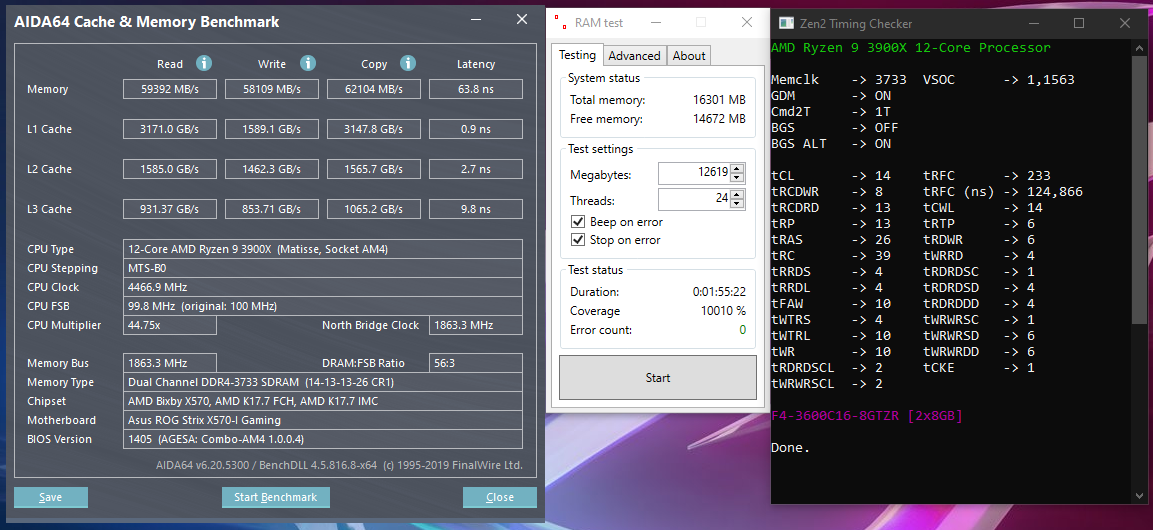Open the About tab in RAM test
1153x530 pixels.
(689, 56)
